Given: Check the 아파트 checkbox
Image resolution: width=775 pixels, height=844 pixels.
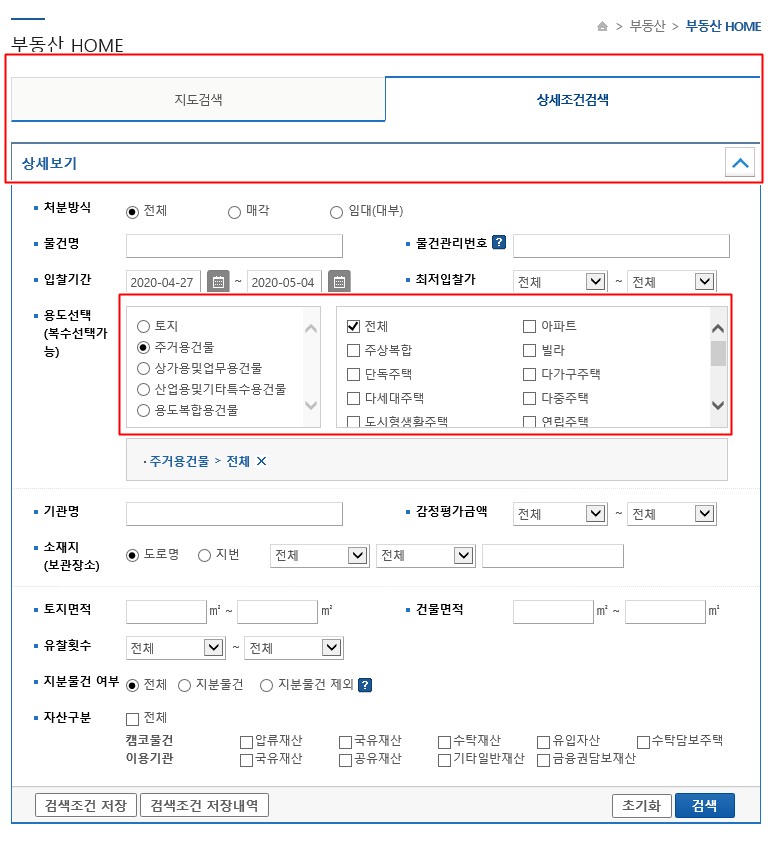Looking at the screenshot, I should 530,326.
